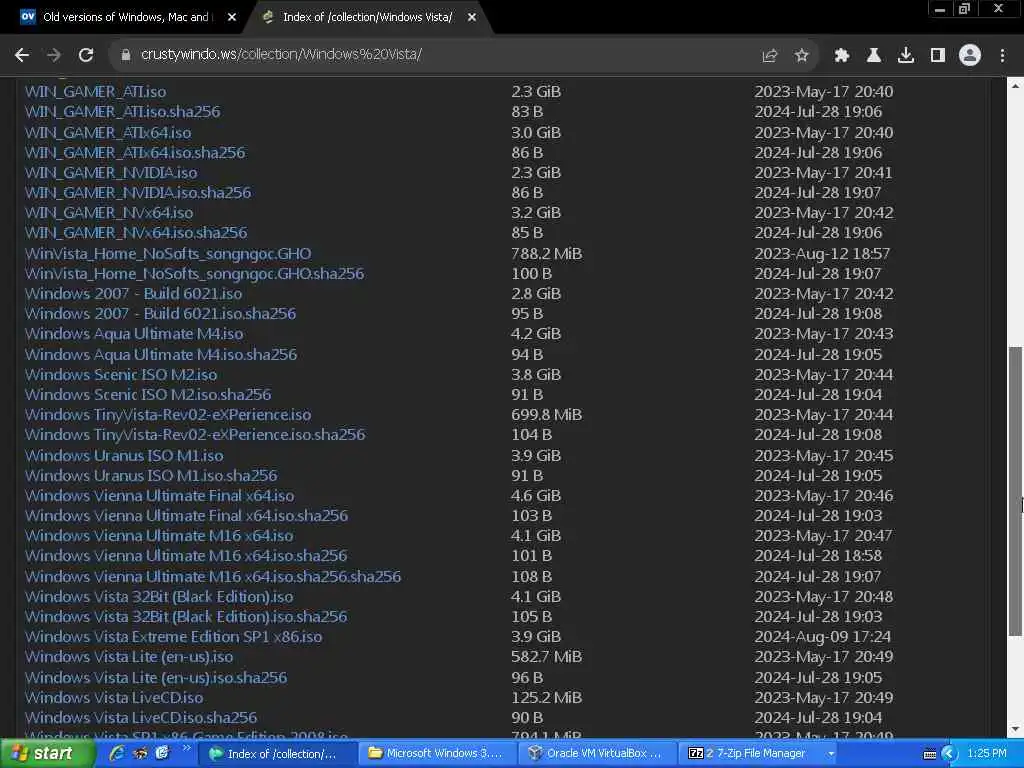The height and width of the screenshot is (768, 1024).
Task: Download Windows Vista LiveCD.iso
Action: [114, 697]
